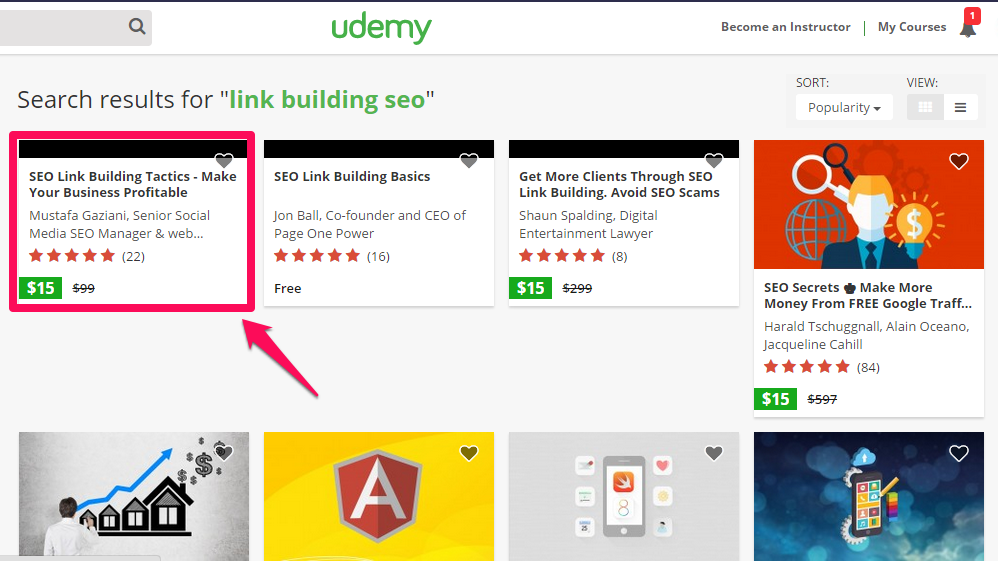The height and width of the screenshot is (561, 998).
Task: Click $15 price on SEO Secrets course
Action: pos(775,399)
